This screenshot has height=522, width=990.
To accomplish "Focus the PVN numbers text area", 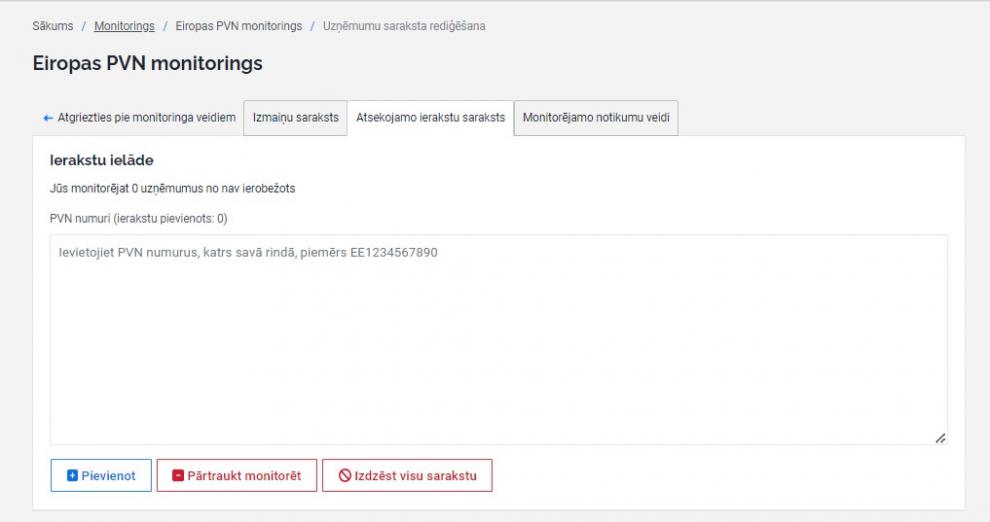I will tap(498, 340).
